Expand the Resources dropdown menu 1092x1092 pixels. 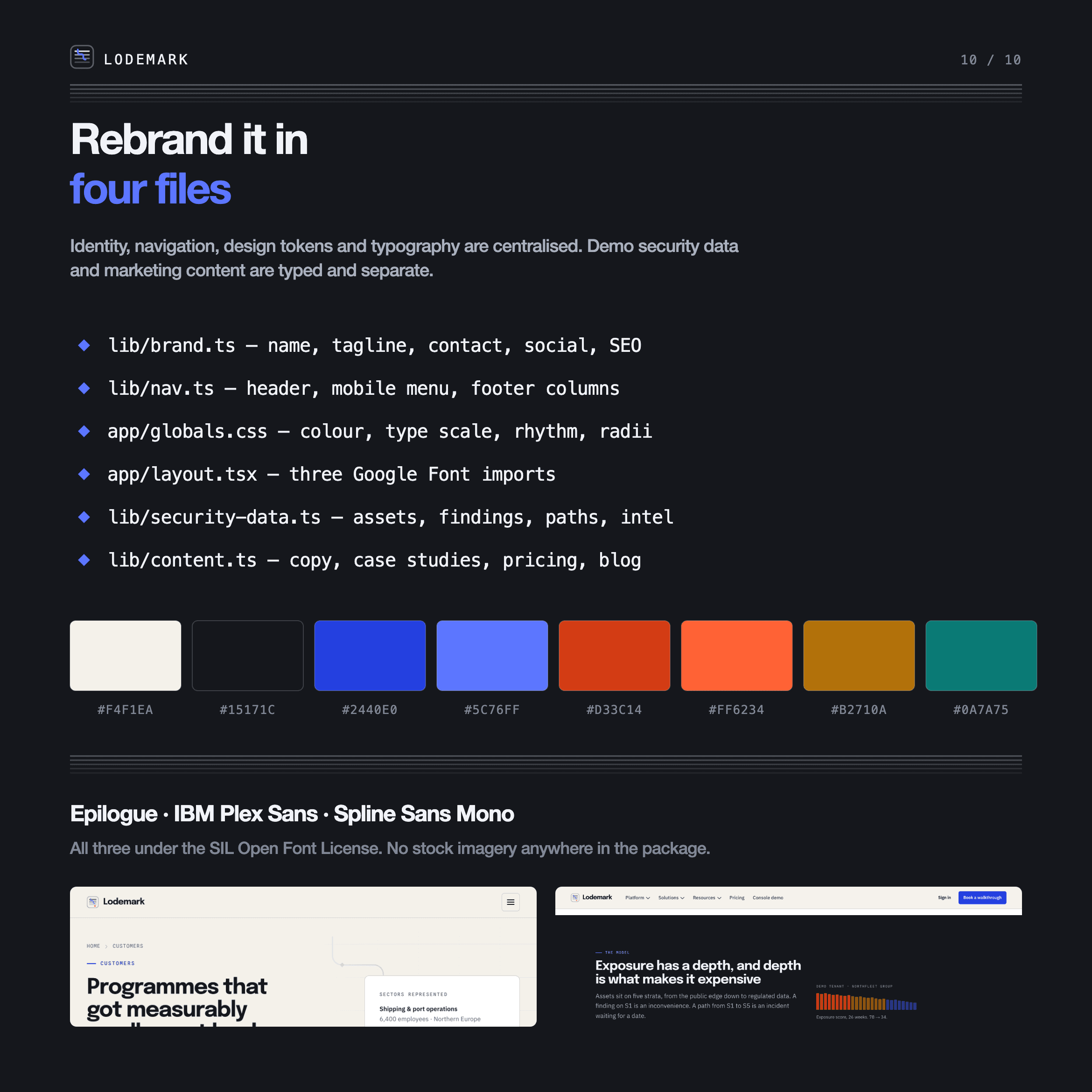click(707, 897)
